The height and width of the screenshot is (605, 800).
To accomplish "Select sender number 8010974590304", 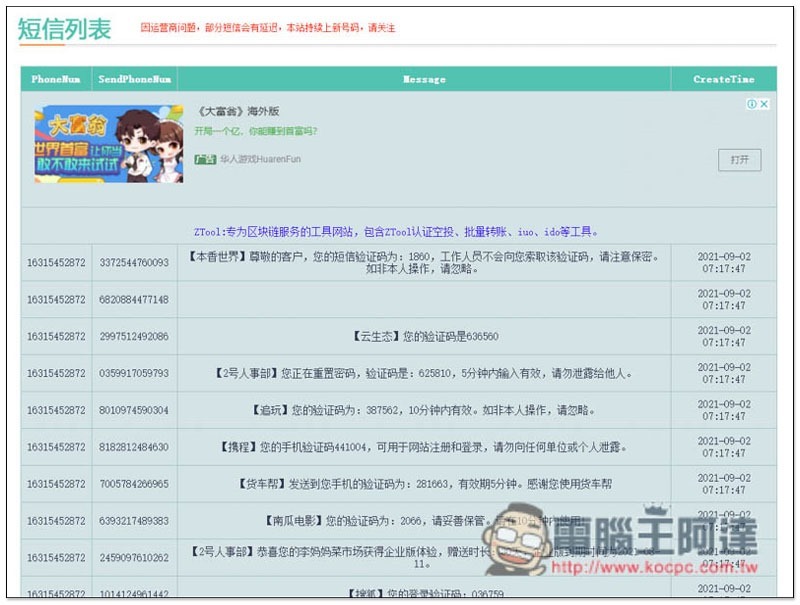I will point(134,410).
